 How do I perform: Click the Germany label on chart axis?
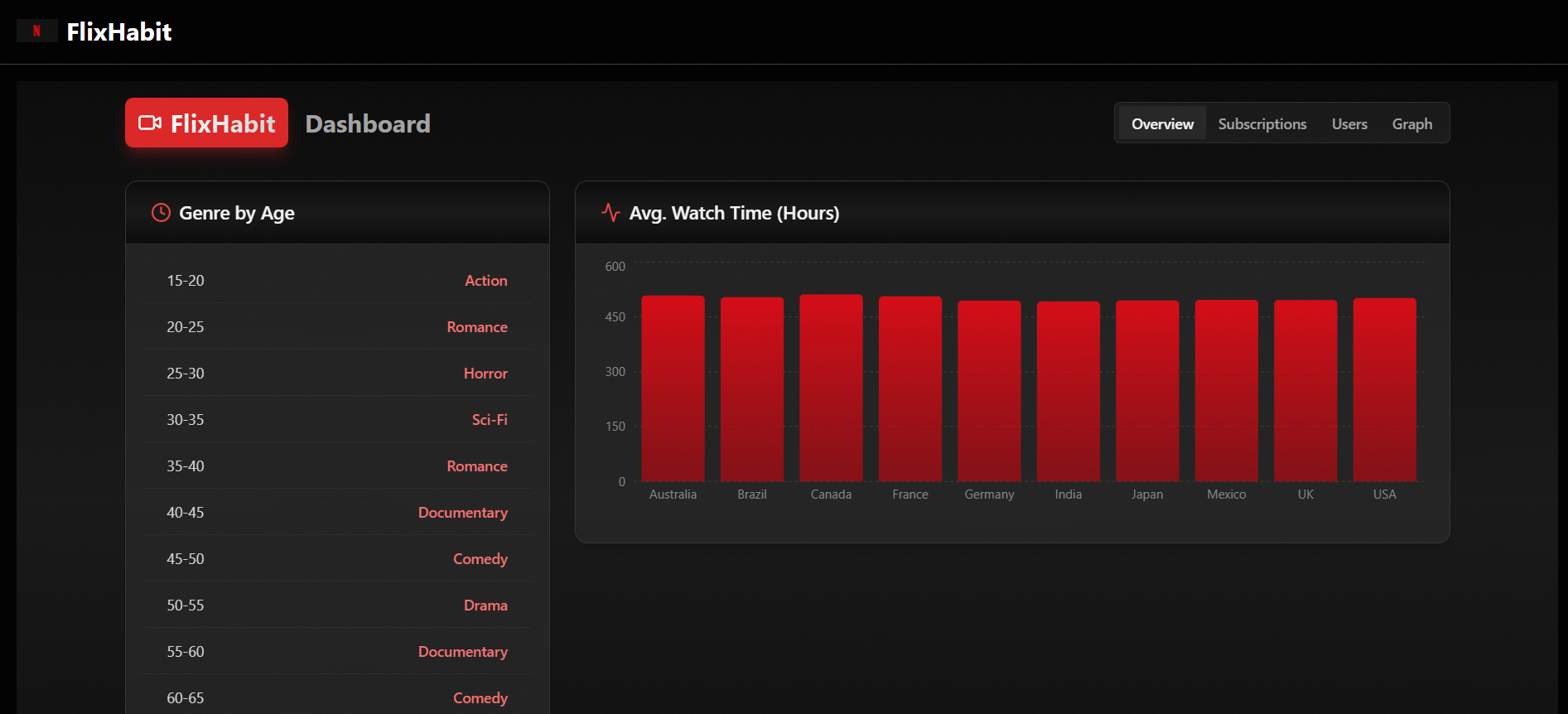click(989, 494)
